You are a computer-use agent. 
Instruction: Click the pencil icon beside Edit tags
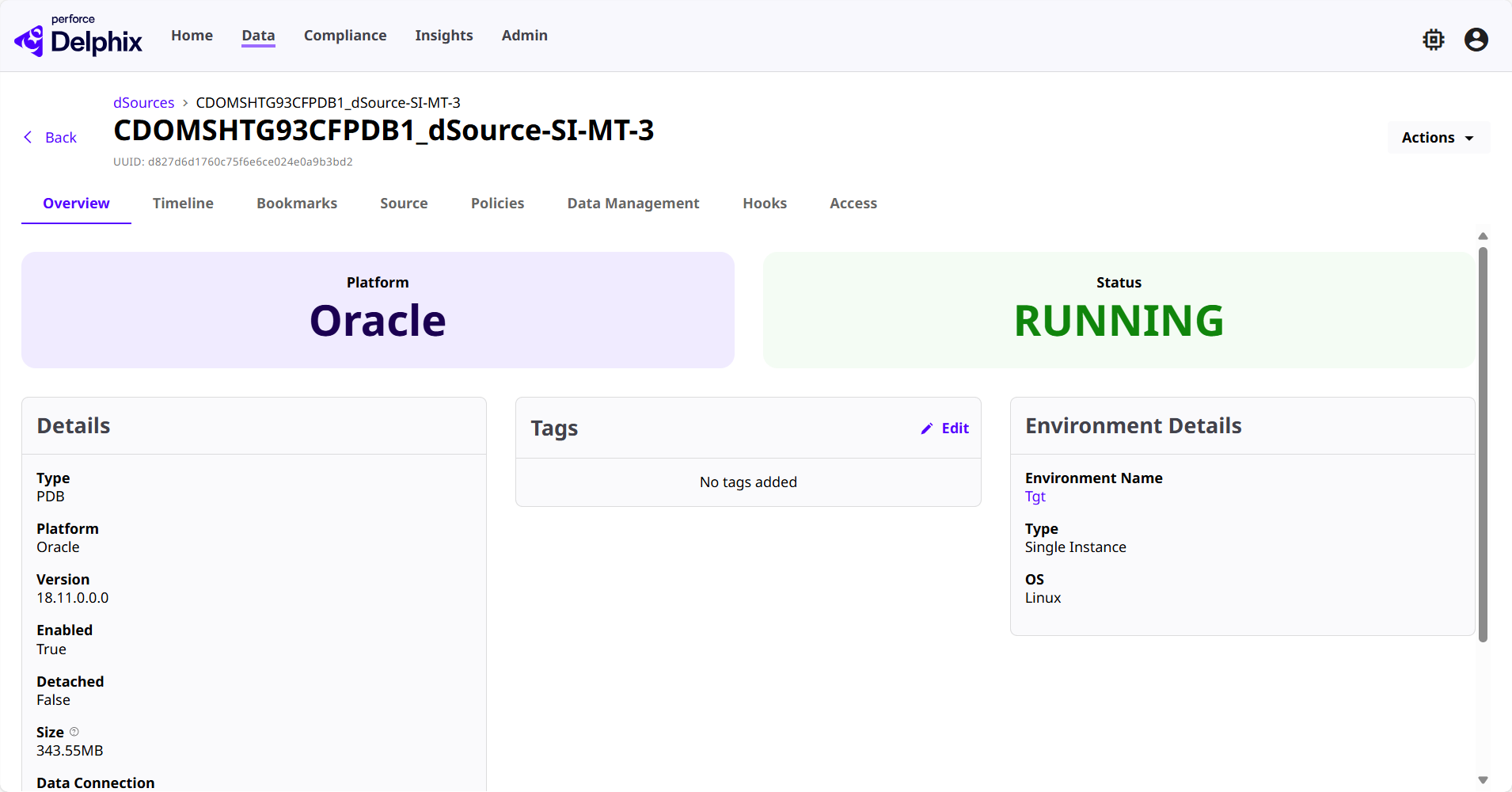[927, 428]
